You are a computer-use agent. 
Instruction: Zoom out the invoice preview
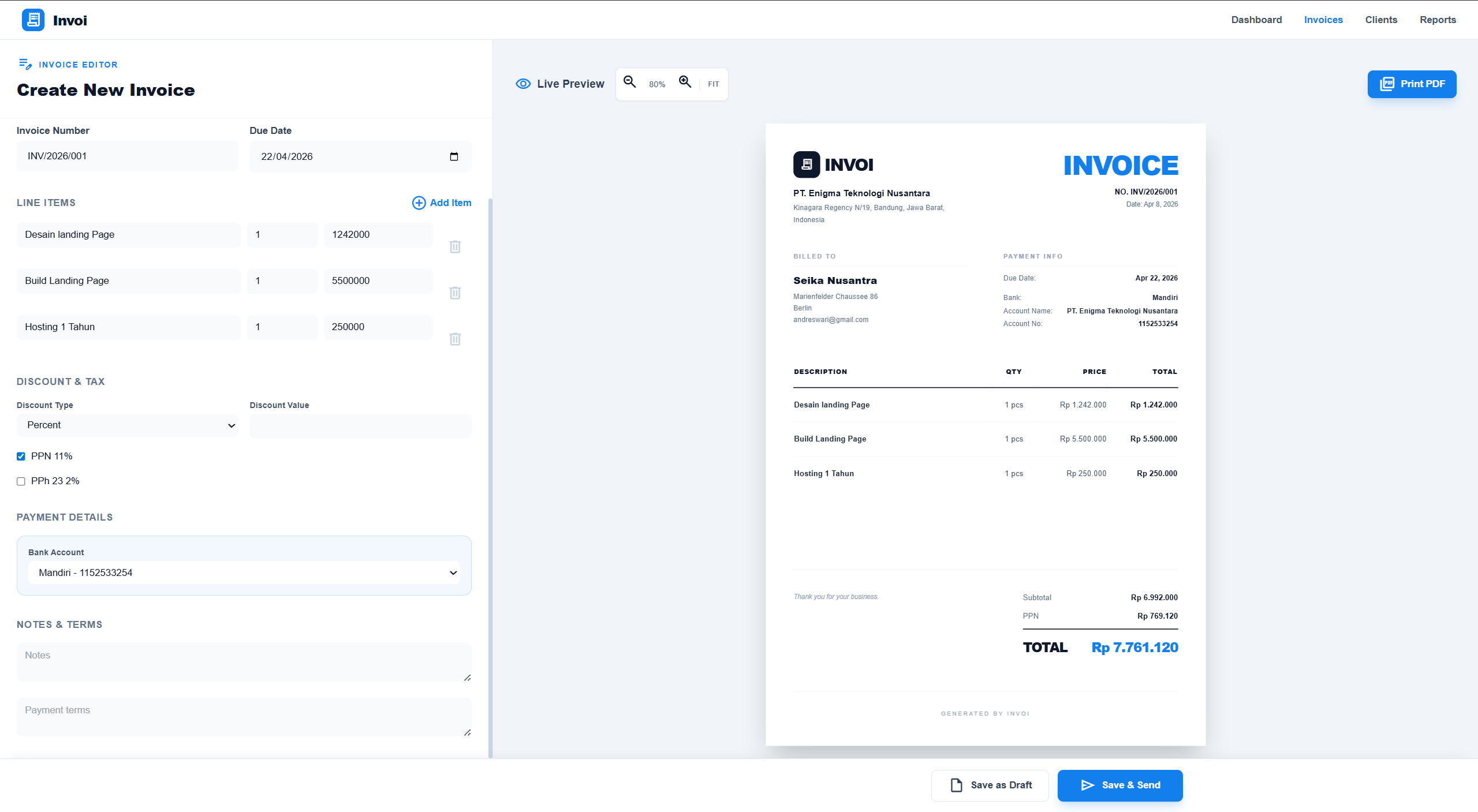click(x=630, y=83)
